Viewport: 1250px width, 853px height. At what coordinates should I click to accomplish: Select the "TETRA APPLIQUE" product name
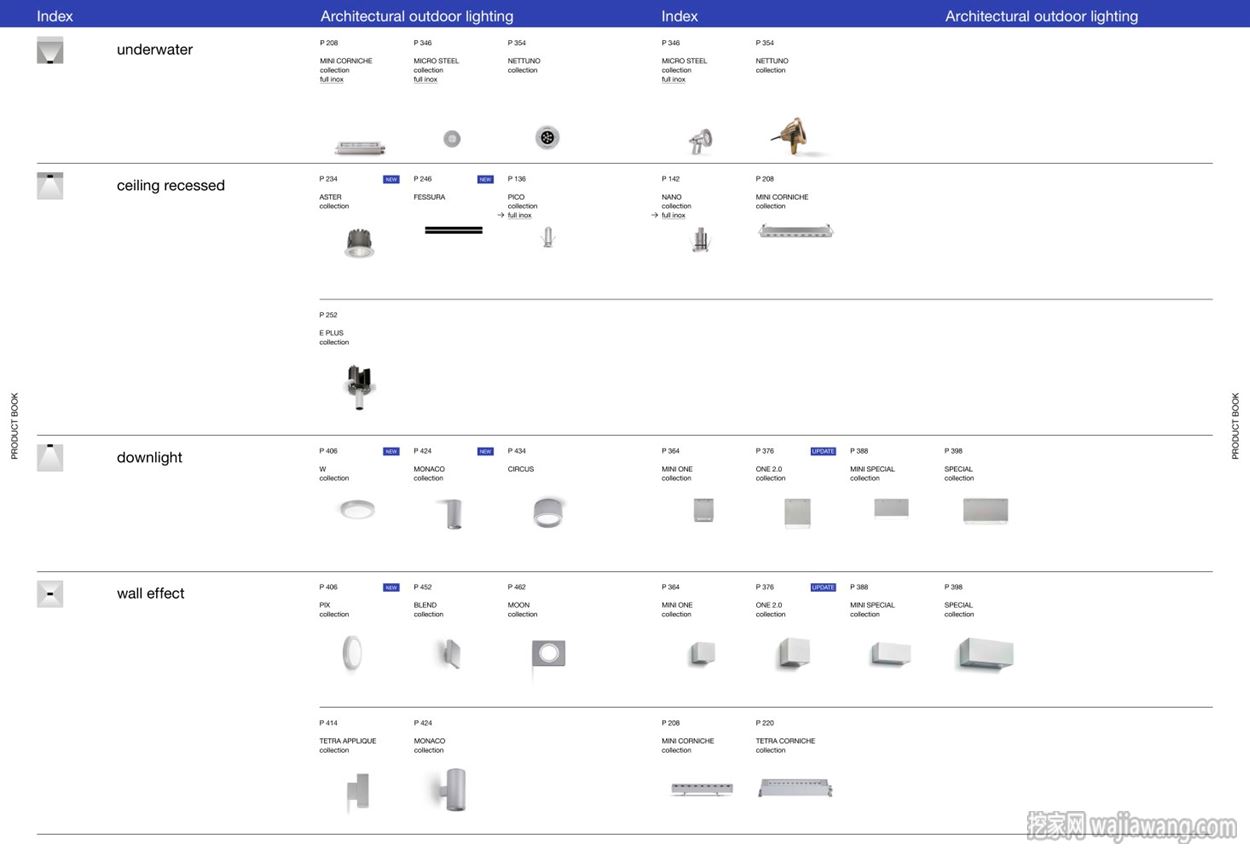[x=348, y=741]
